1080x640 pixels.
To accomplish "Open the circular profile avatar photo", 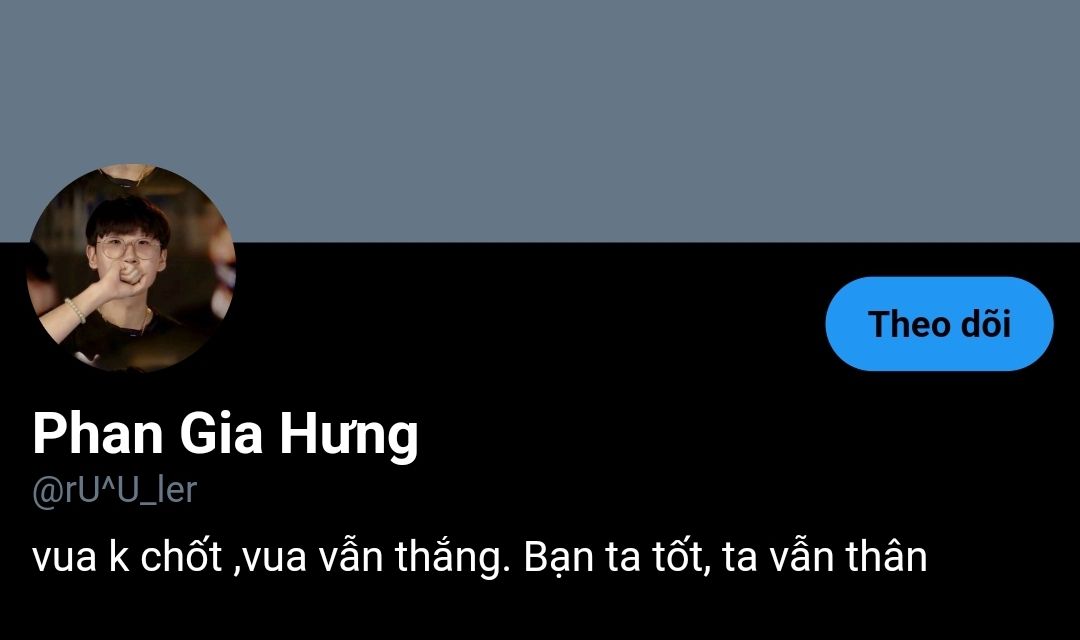I will coord(131,269).
